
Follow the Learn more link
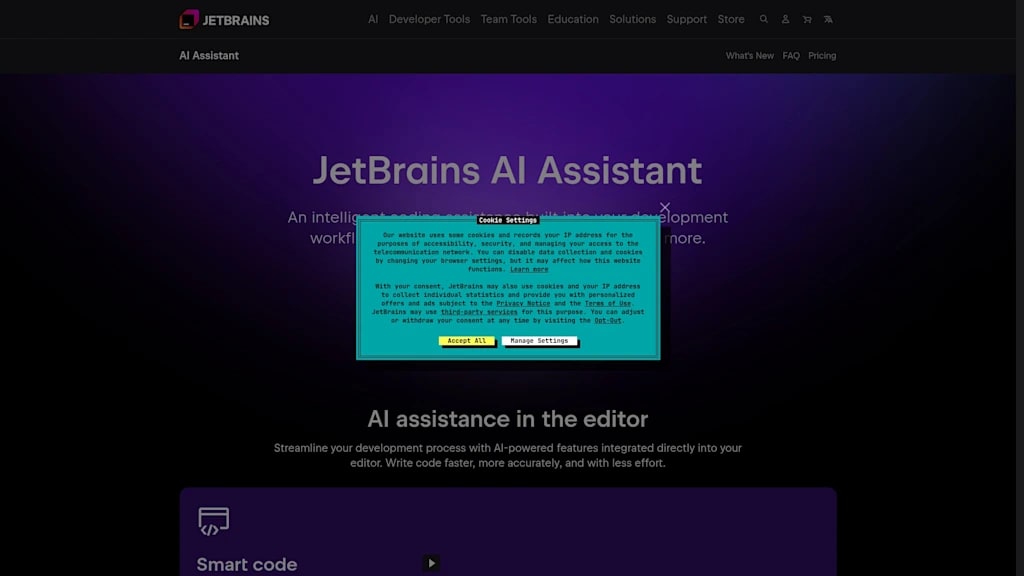click(x=529, y=269)
